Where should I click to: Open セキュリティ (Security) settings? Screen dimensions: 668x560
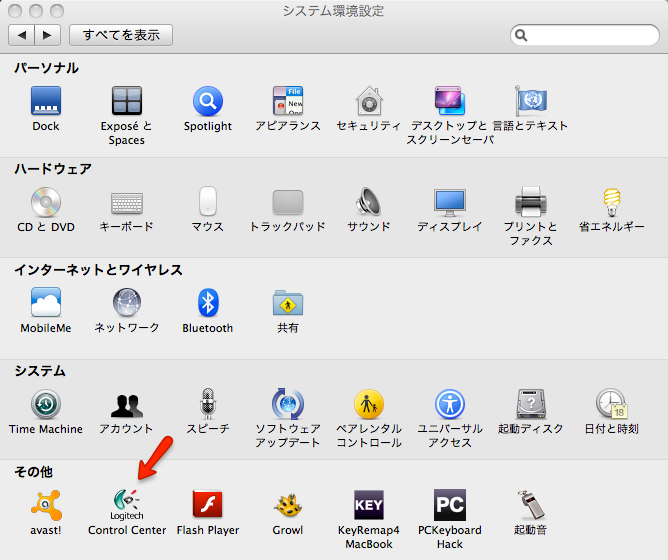(x=369, y=101)
